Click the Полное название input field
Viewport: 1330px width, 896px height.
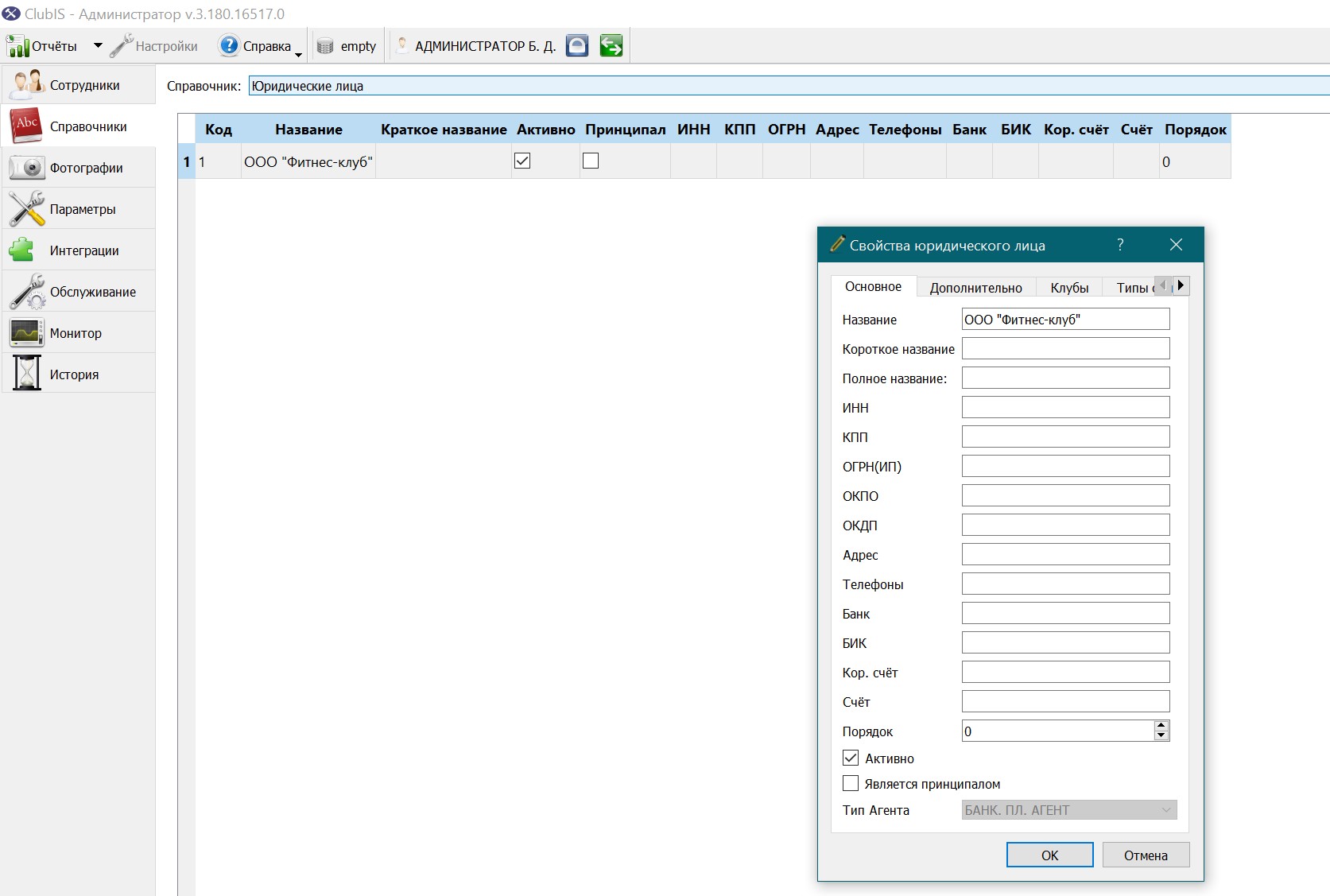point(1065,378)
